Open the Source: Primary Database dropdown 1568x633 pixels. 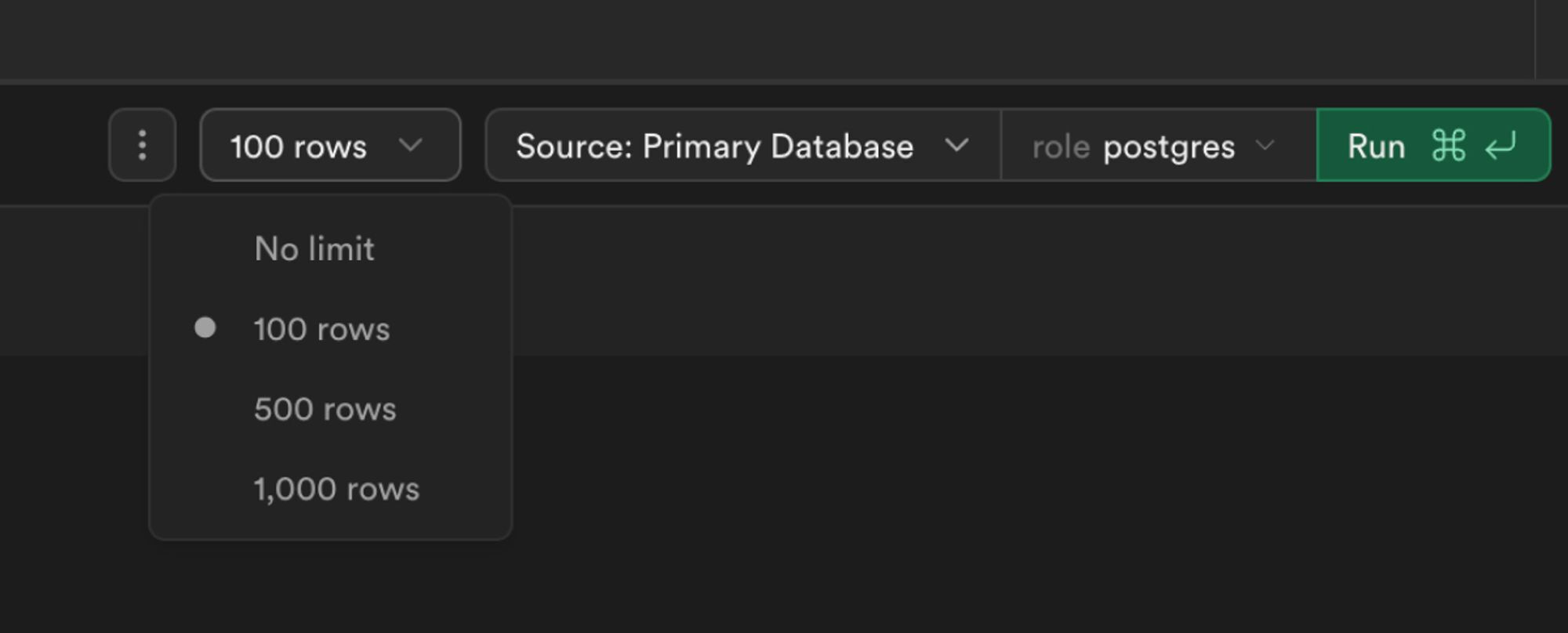(713, 146)
